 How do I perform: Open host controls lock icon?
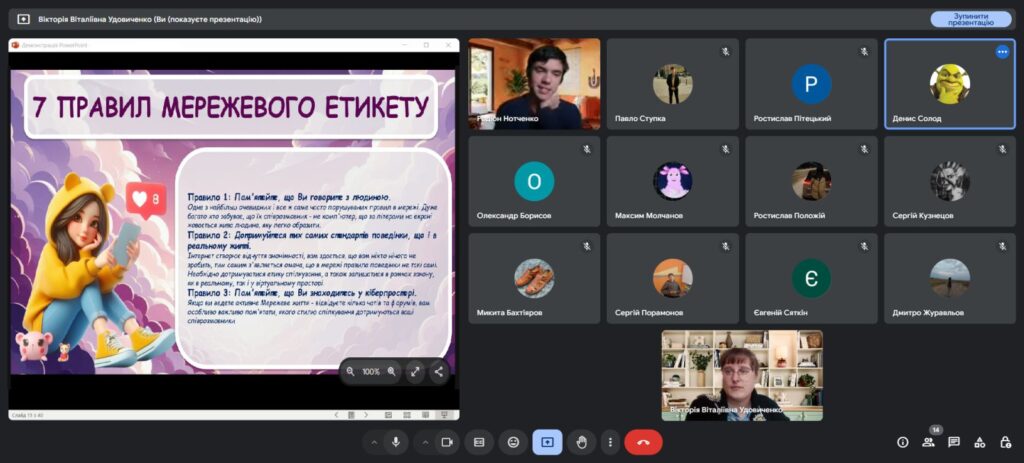[1004, 441]
